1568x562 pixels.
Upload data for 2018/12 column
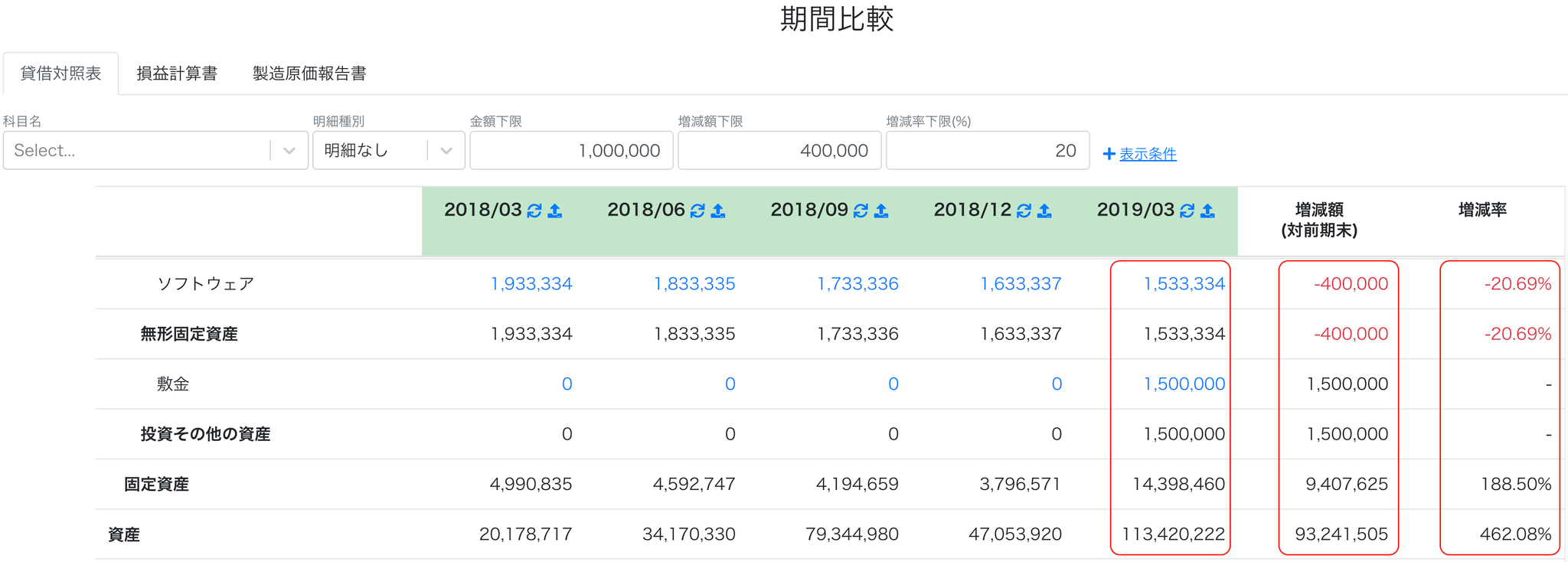(x=1044, y=211)
